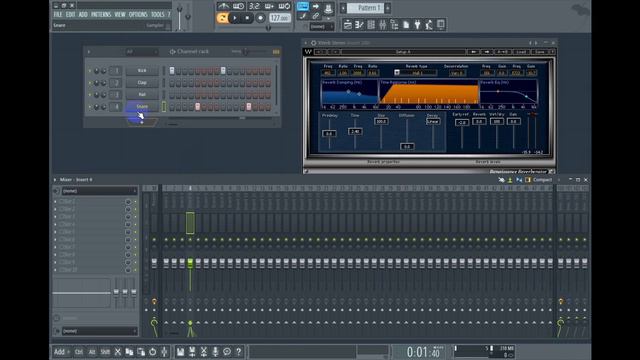Open the Compact mixer layout dropdown
Viewport: 640px width, 360px height.
pos(542,180)
